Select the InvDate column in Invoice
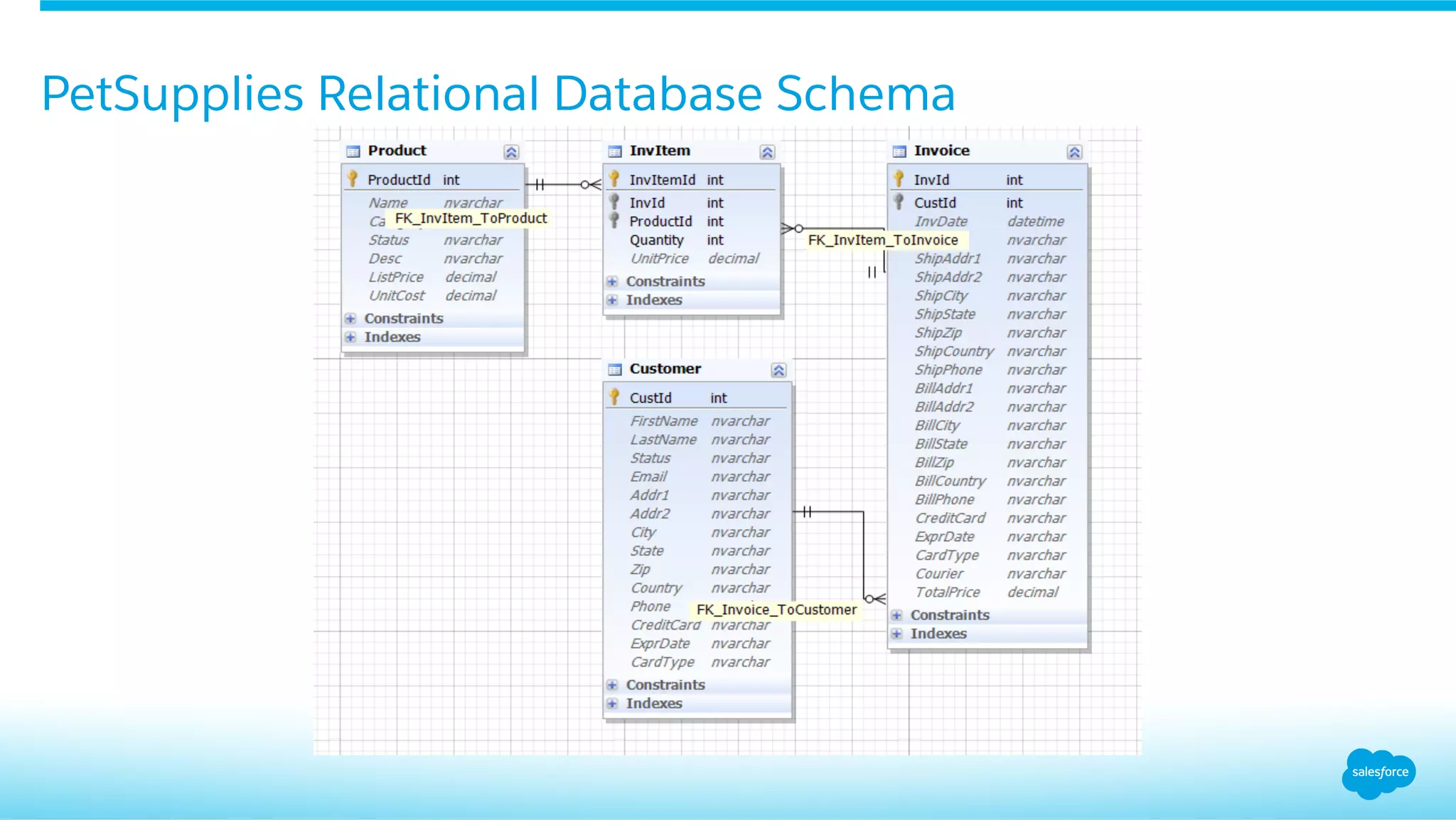Image resolution: width=1456 pixels, height=820 pixels. (987, 222)
